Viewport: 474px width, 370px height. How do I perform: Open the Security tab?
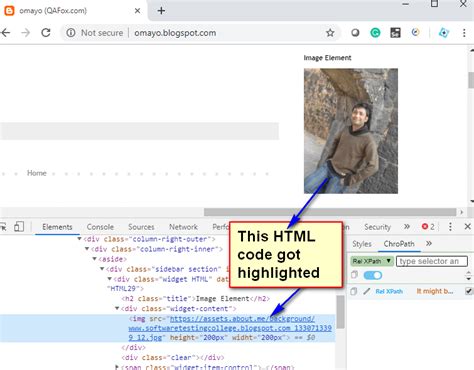tap(377, 227)
